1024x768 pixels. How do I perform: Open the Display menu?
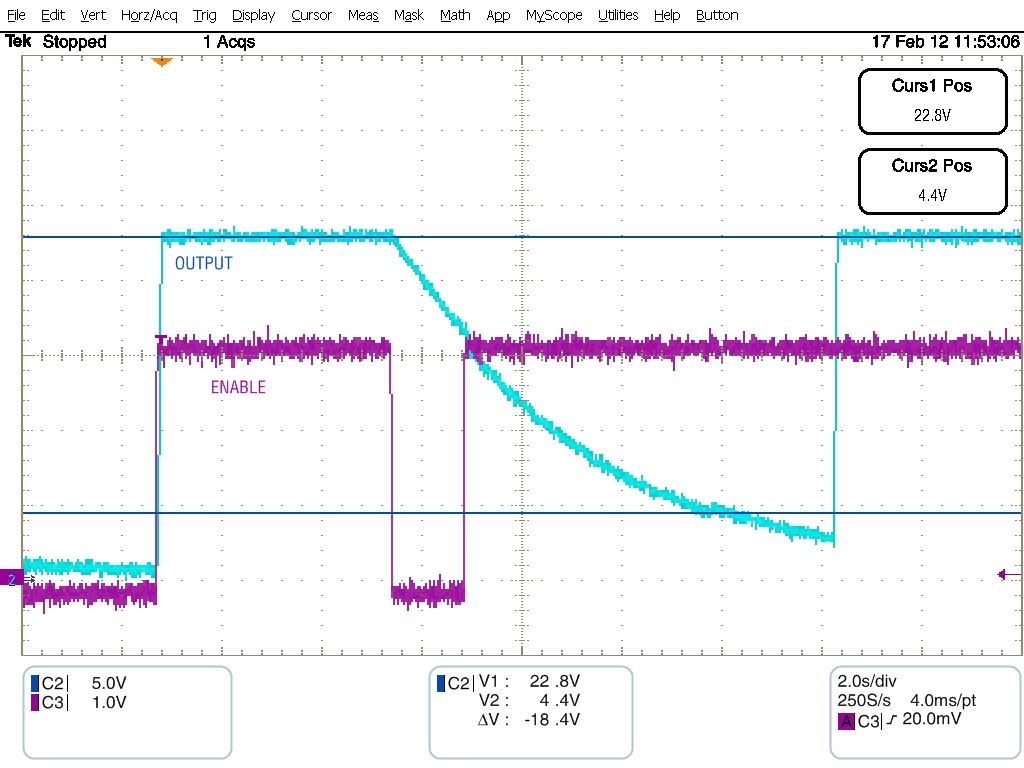253,15
